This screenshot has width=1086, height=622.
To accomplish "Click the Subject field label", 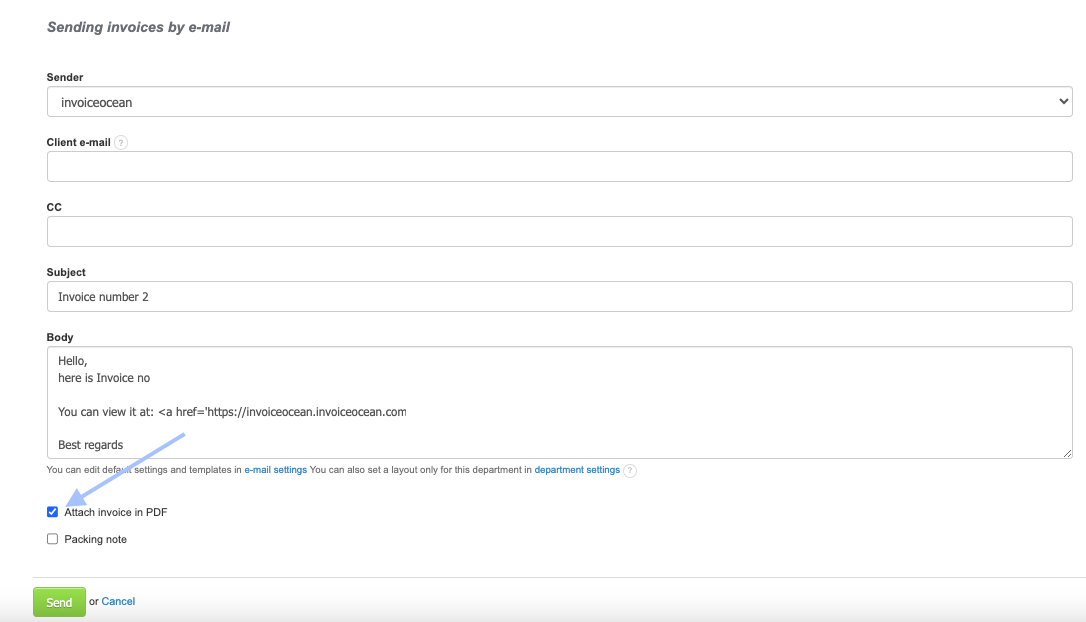I will point(66,272).
